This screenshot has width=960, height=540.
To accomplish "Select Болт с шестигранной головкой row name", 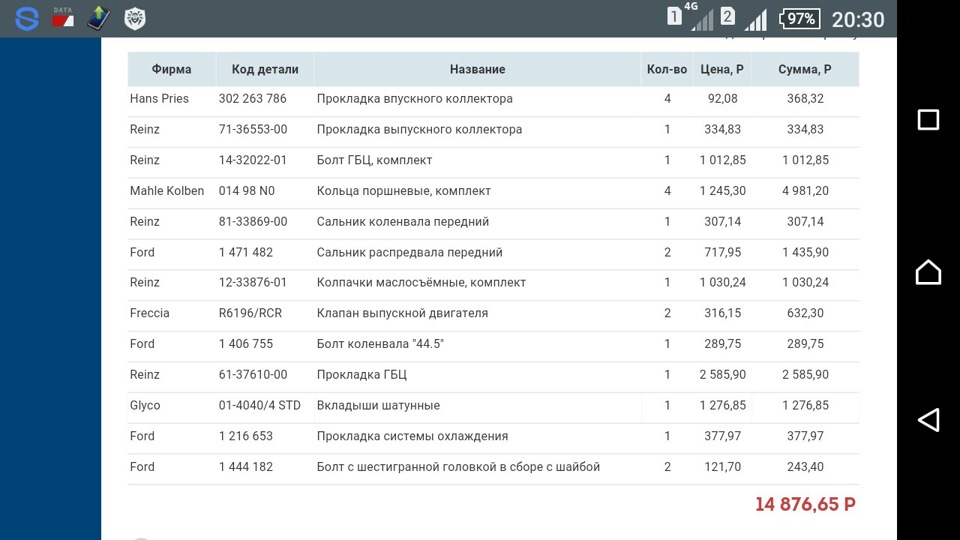I will [458, 467].
